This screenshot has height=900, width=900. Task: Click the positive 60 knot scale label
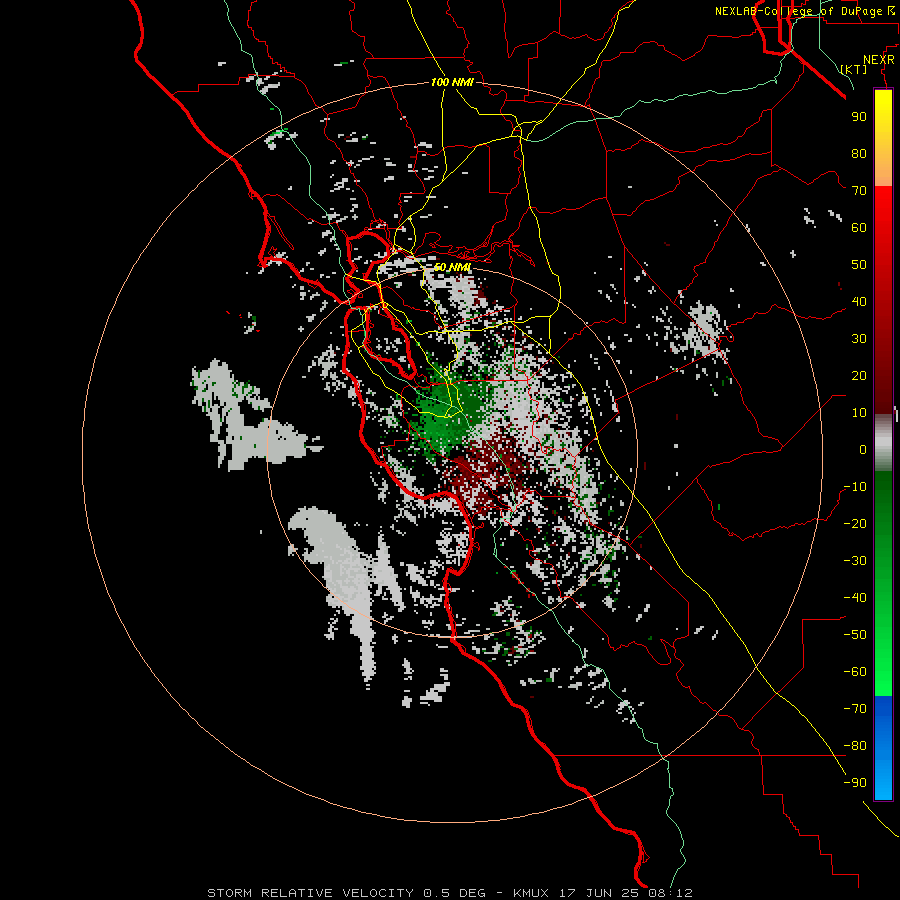859,228
